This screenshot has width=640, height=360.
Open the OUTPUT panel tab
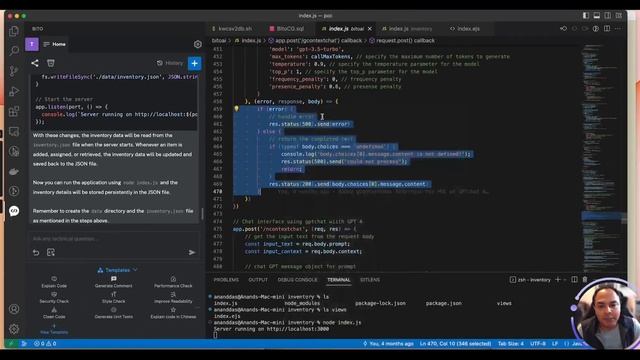(258, 280)
